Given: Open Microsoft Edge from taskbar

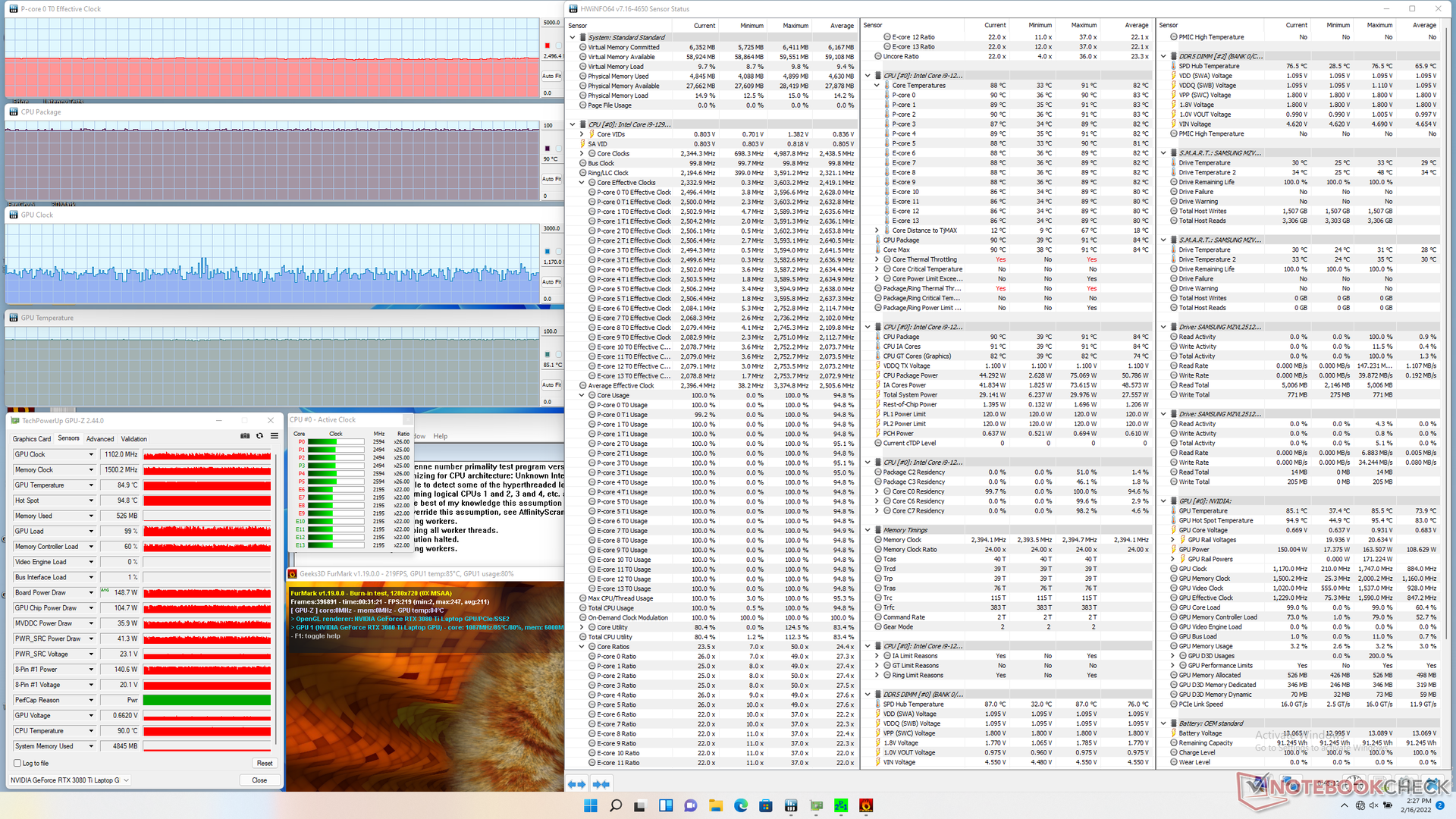Looking at the screenshot, I should pyautogui.click(x=741, y=805).
